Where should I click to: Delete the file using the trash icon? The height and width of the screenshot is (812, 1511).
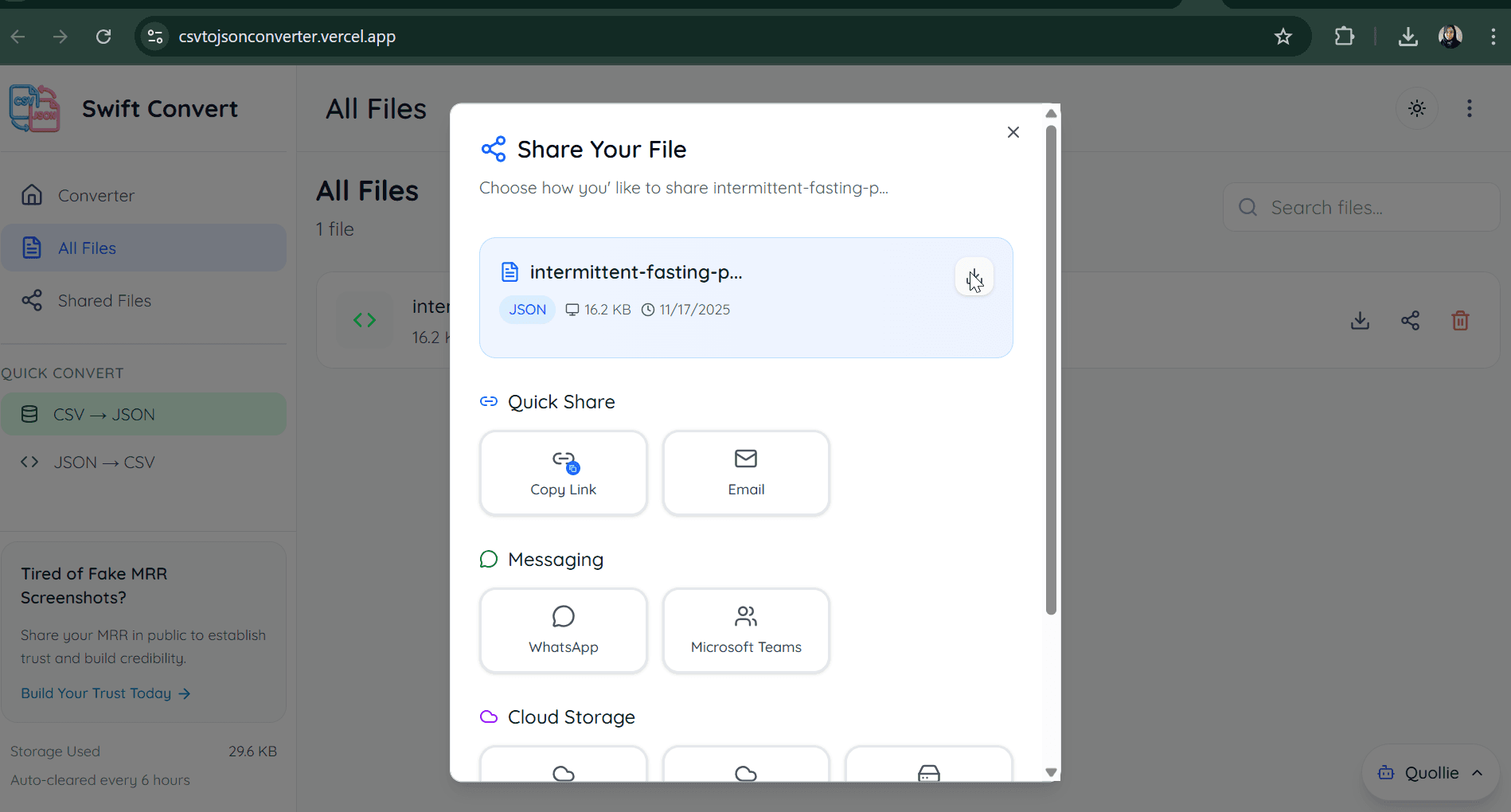coord(1459,320)
